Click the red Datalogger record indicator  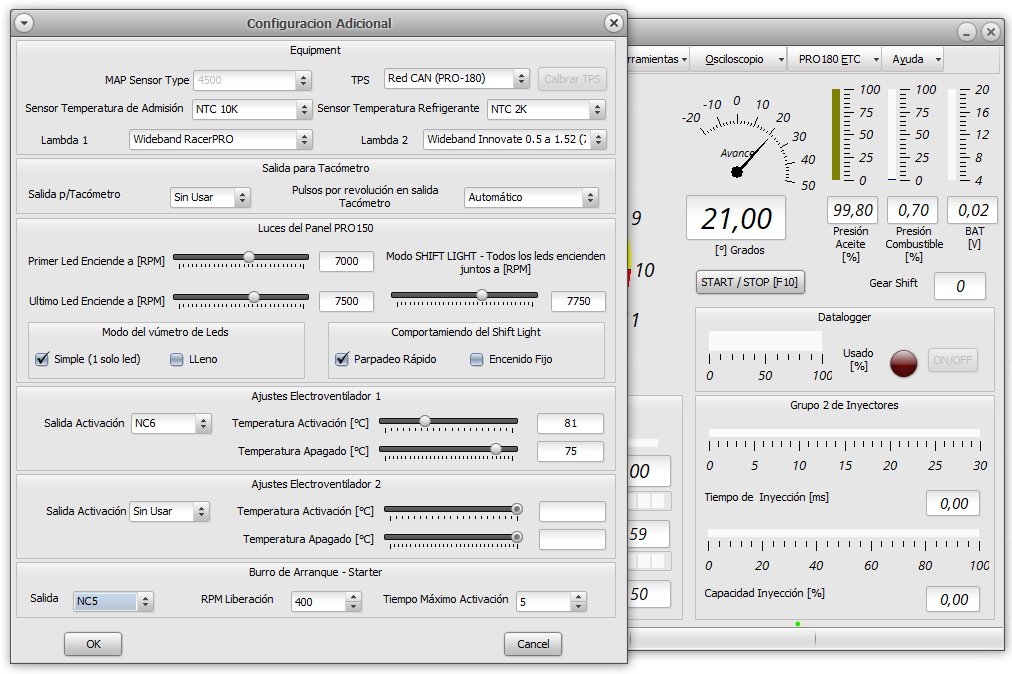point(903,363)
